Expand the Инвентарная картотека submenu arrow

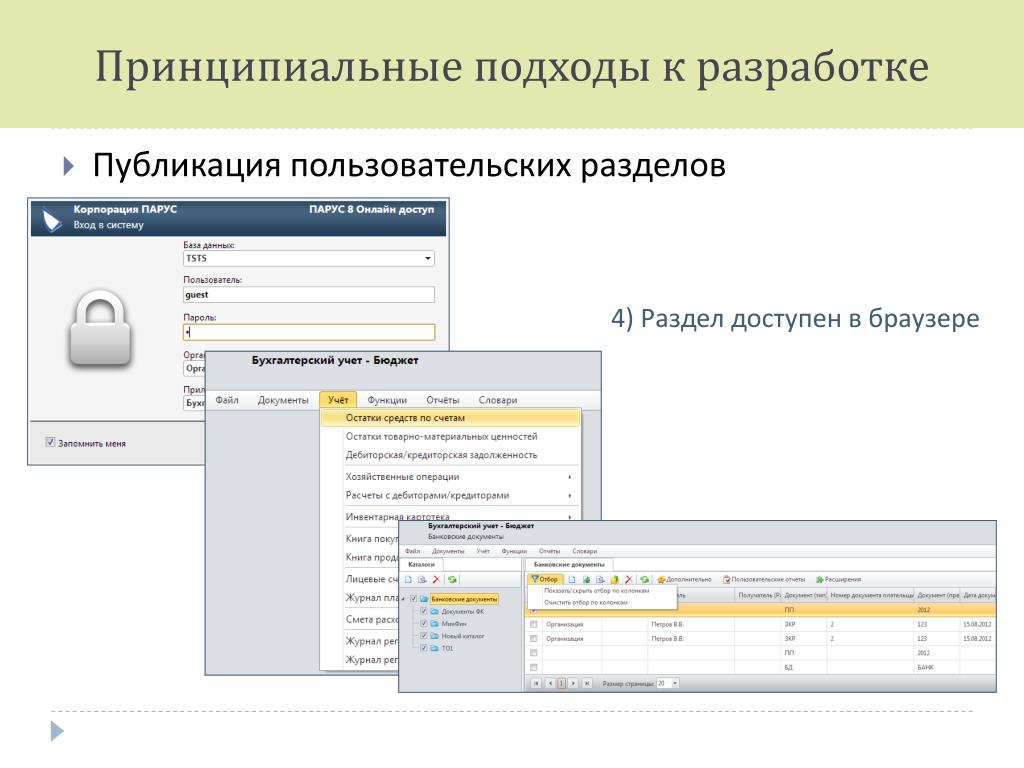point(570,517)
